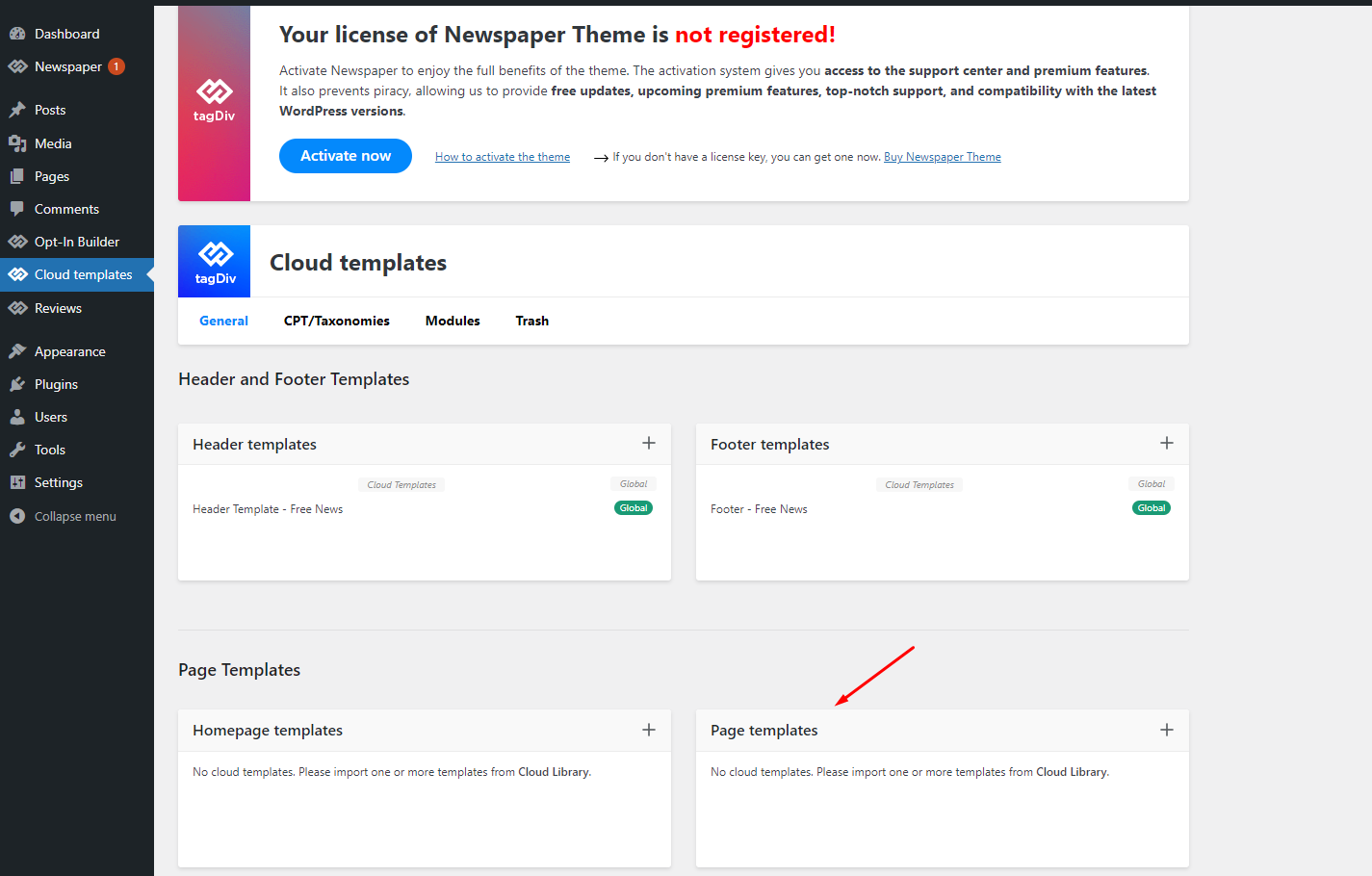This screenshot has width=1372, height=876.
Task: Open Cloud Library link under Homepage templates
Action: 554,772
